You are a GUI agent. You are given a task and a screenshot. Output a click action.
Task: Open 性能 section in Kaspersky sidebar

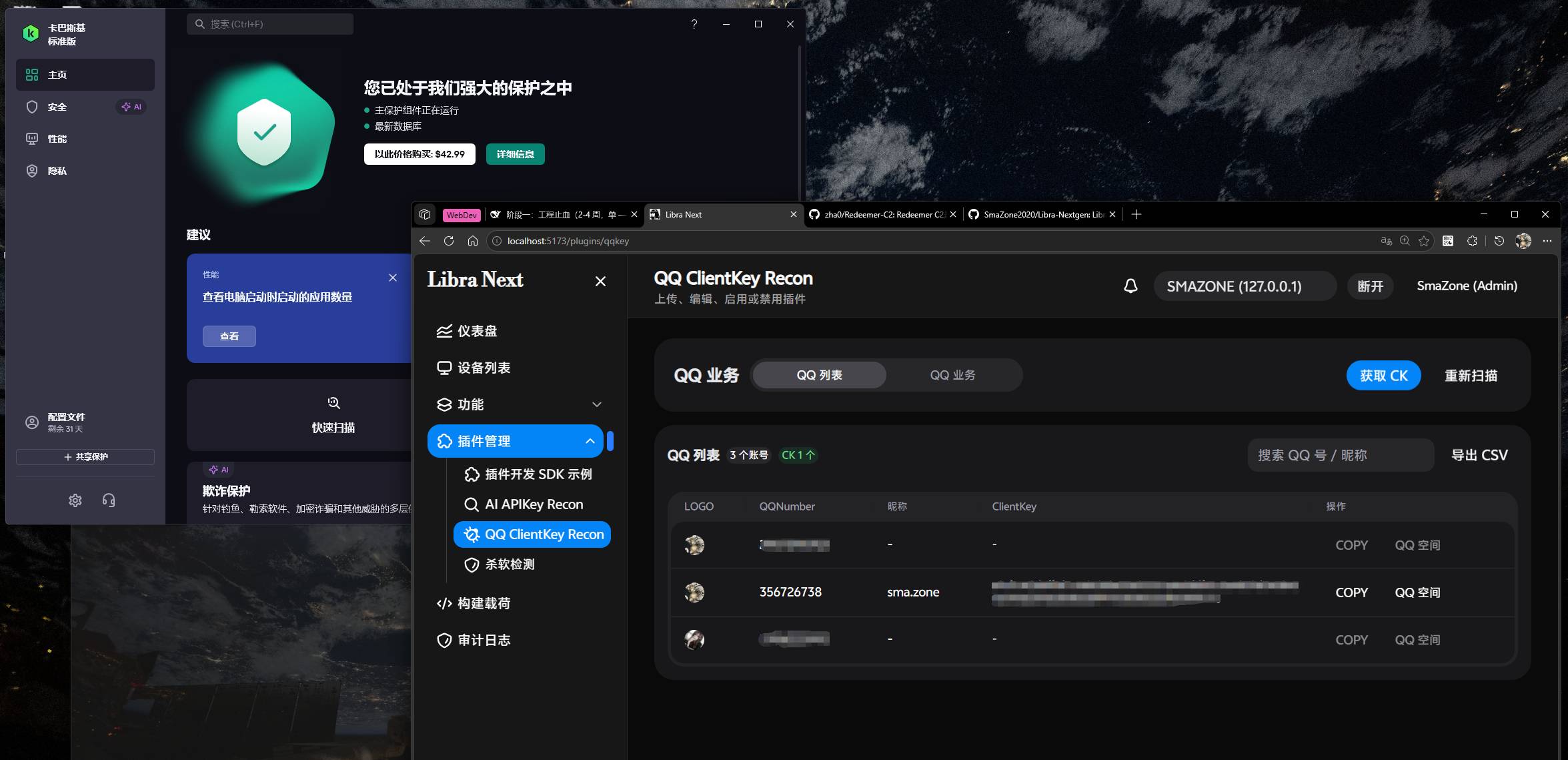tap(85, 139)
